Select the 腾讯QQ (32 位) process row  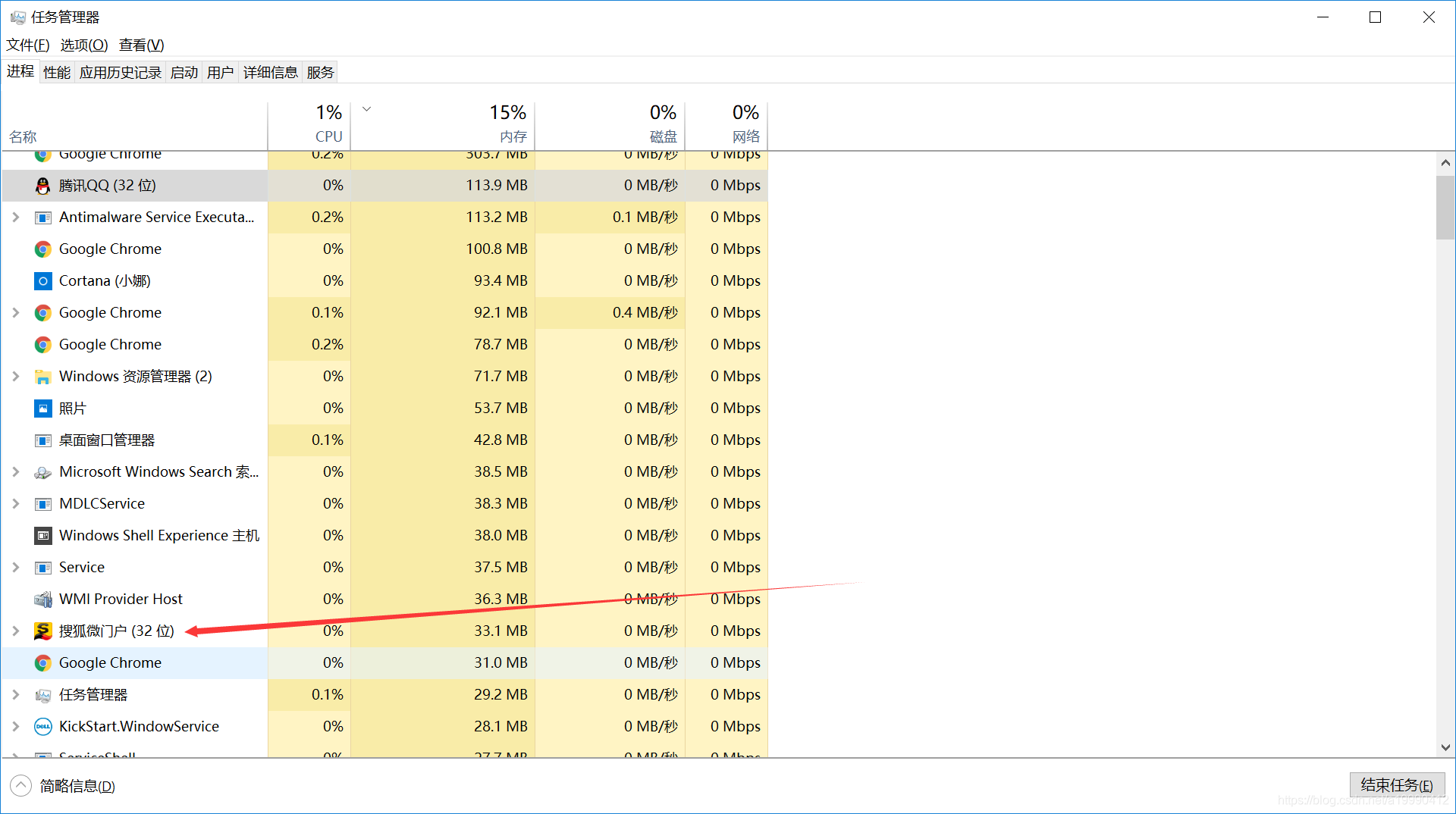pyautogui.click(x=384, y=186)
